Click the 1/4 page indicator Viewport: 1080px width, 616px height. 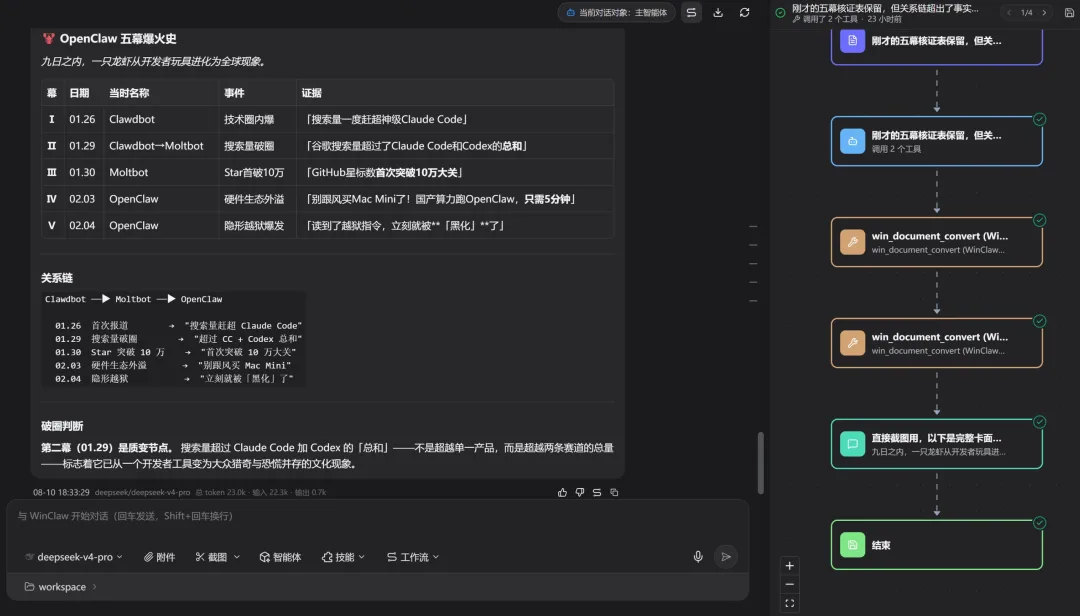1026,12
